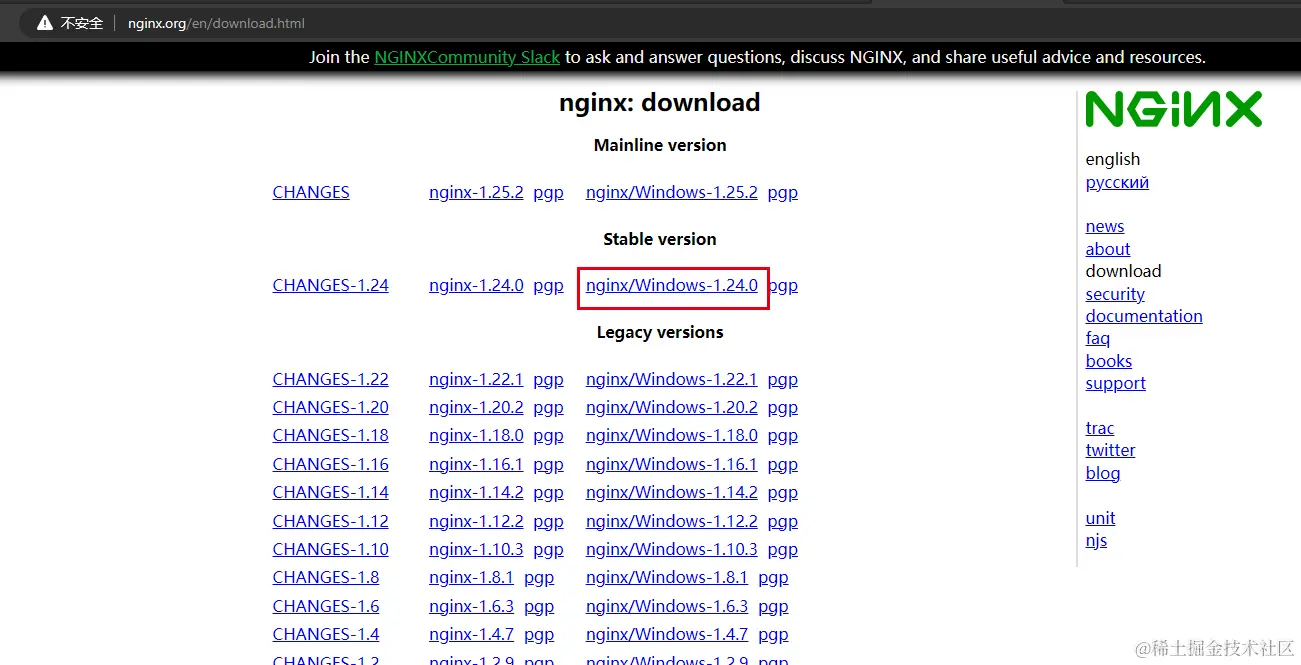The width and height of the screenshot is (1301, 665).
Task: Open CHANGES-1.8 link
Action: click(x=326, y=577)
